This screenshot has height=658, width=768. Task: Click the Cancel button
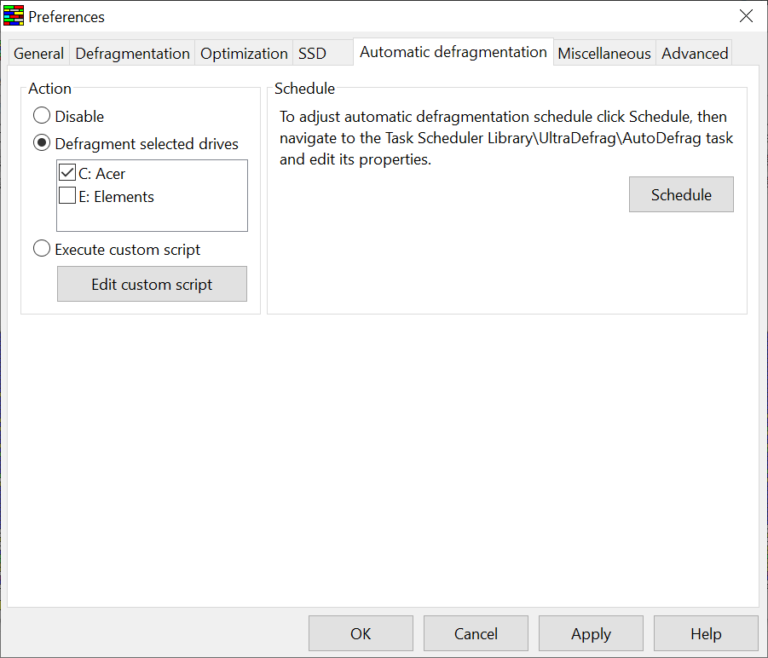tap(476, 634)
